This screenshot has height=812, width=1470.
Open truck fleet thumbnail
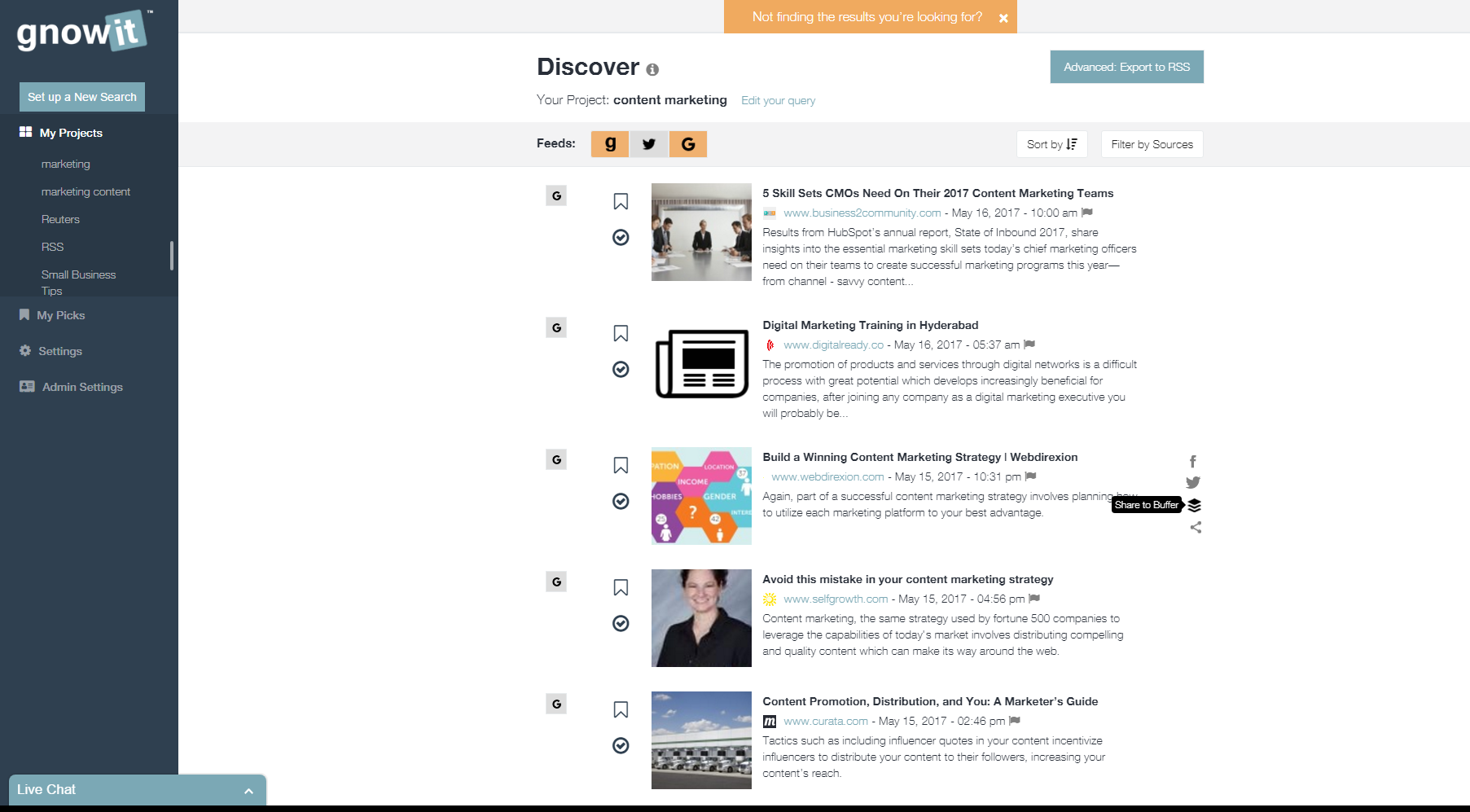tap(701, 740)
